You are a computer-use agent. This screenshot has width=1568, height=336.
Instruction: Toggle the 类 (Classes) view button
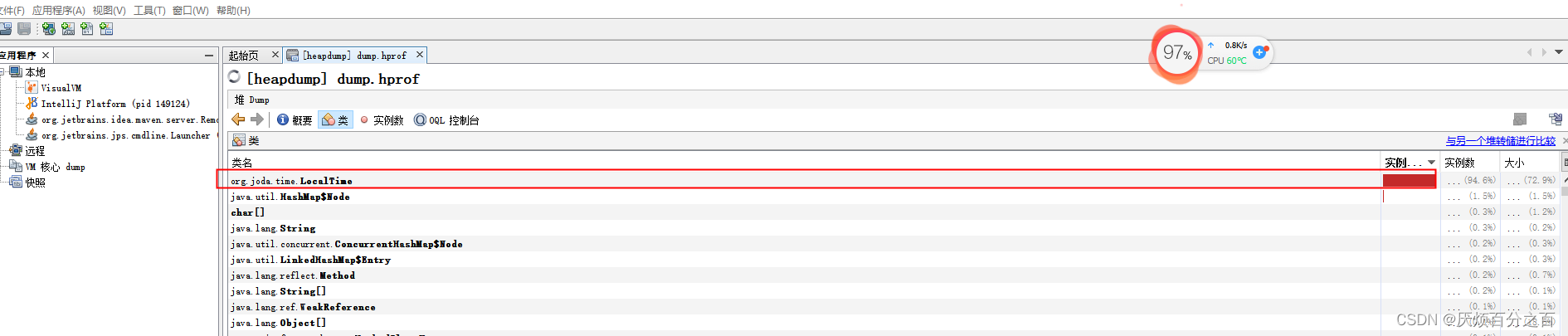click(x=336, y=120)
